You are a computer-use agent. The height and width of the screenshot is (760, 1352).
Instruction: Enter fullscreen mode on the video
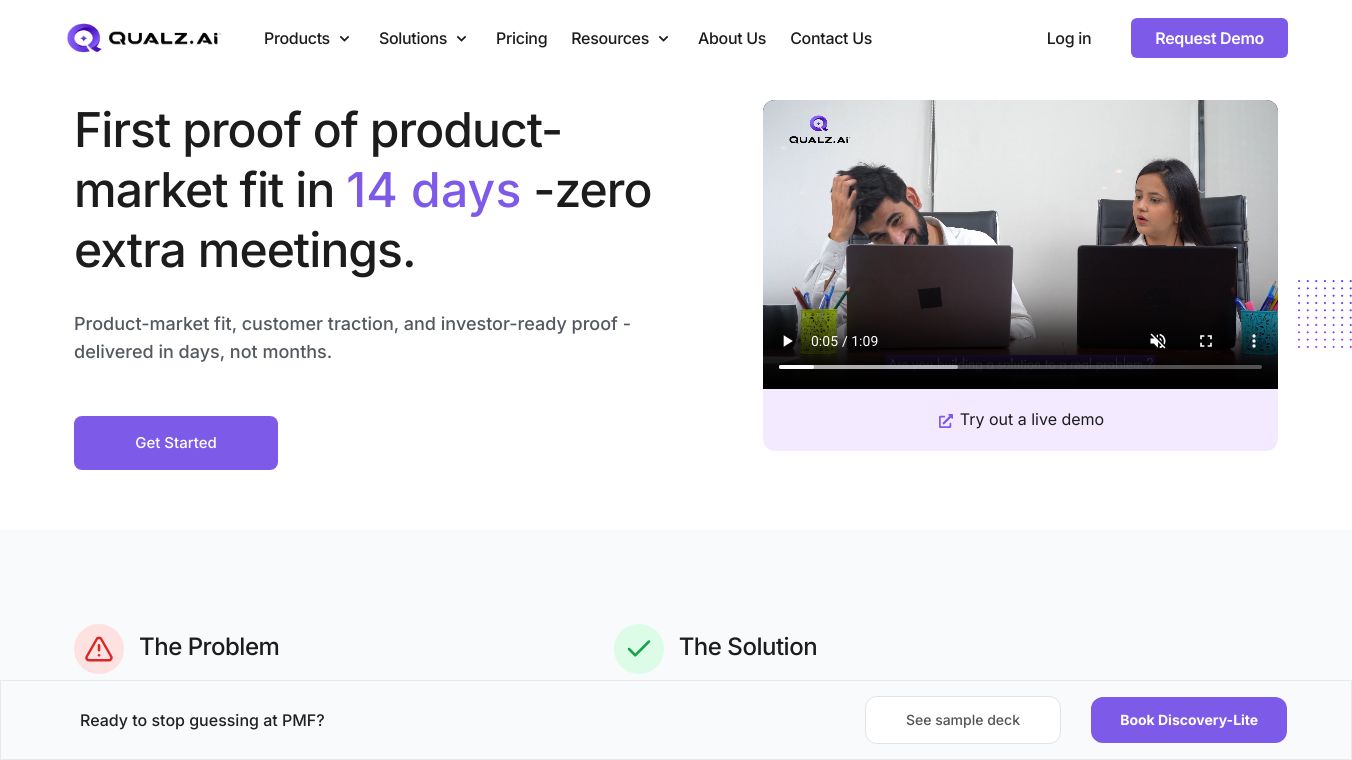point(1206,341)
